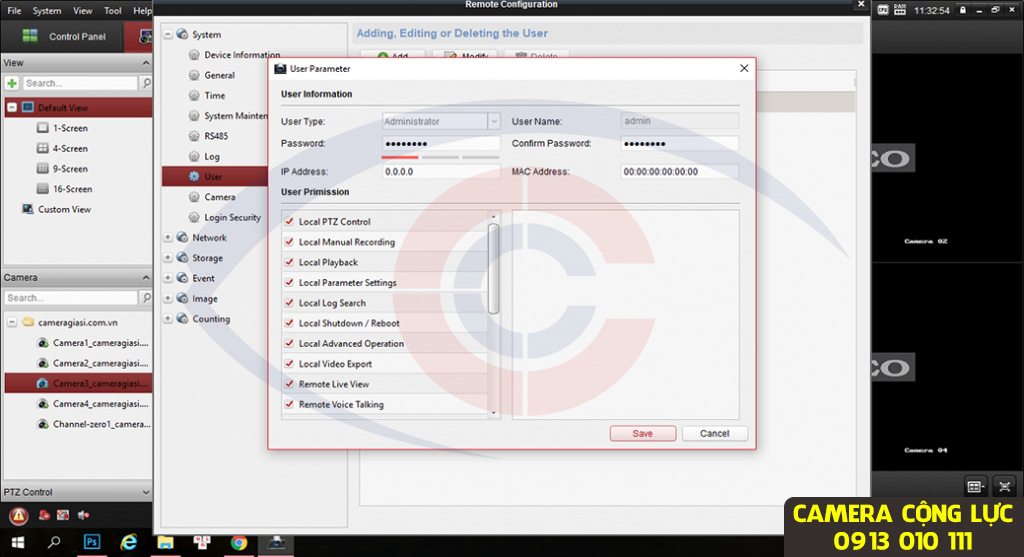Collapse the cameragiasi.com.vn camera group
Viewport: 1024px width, 557px height.
[x=12, y=322]
